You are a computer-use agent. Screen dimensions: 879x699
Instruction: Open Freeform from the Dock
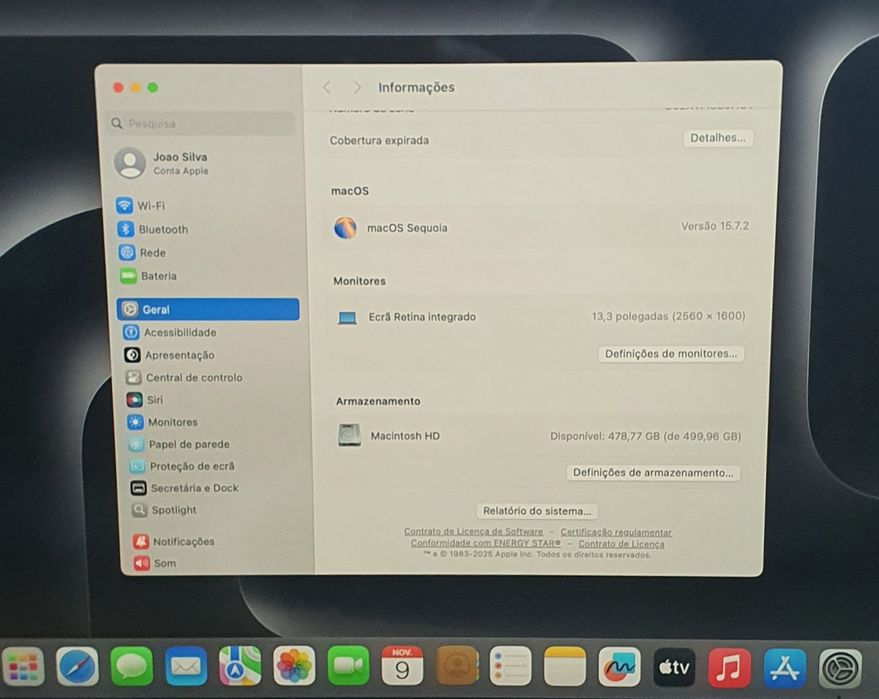click(619, 666)
